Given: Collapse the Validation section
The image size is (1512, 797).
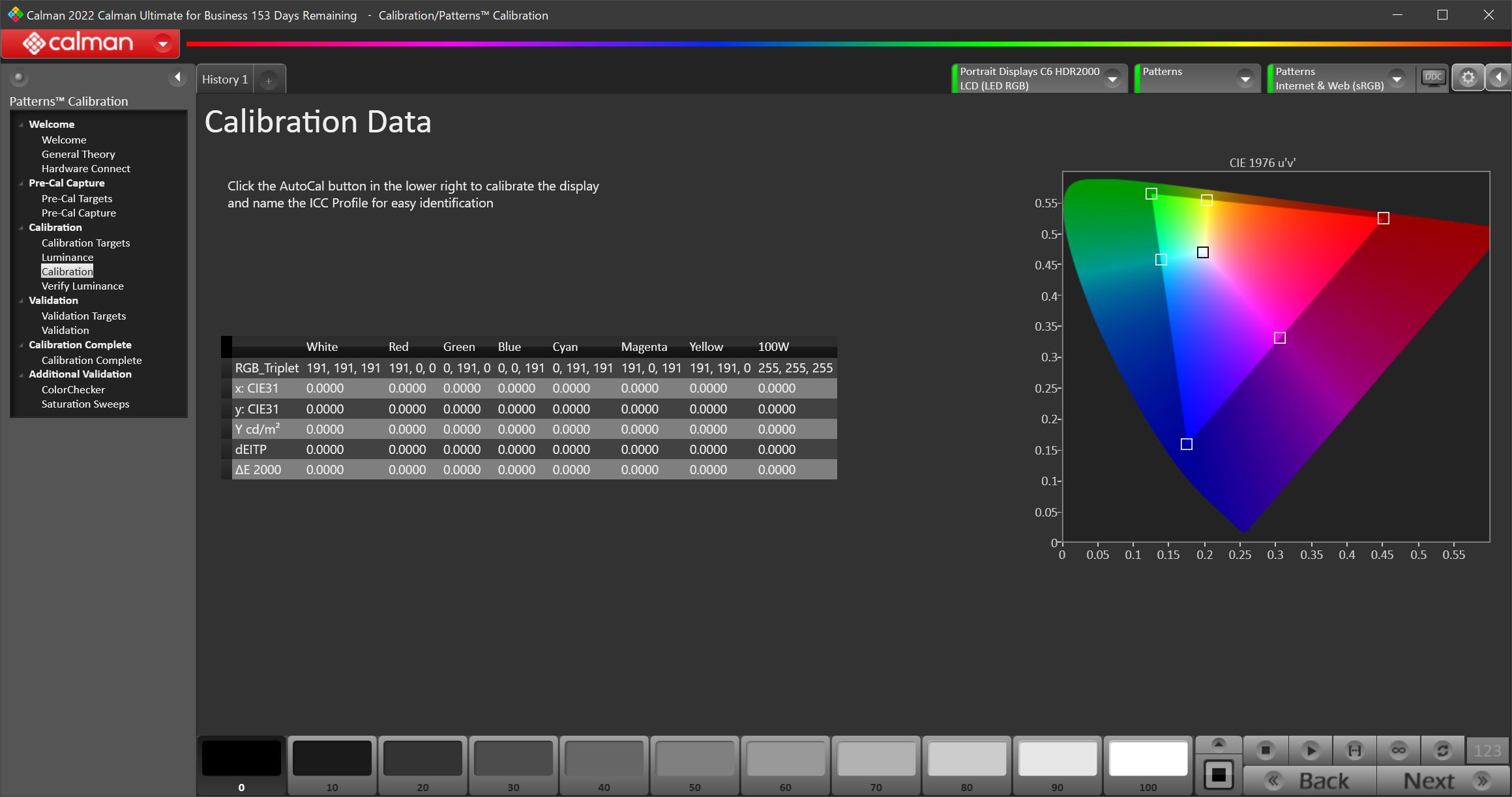Looking at the screenshot, I should [x=21, y=301].
